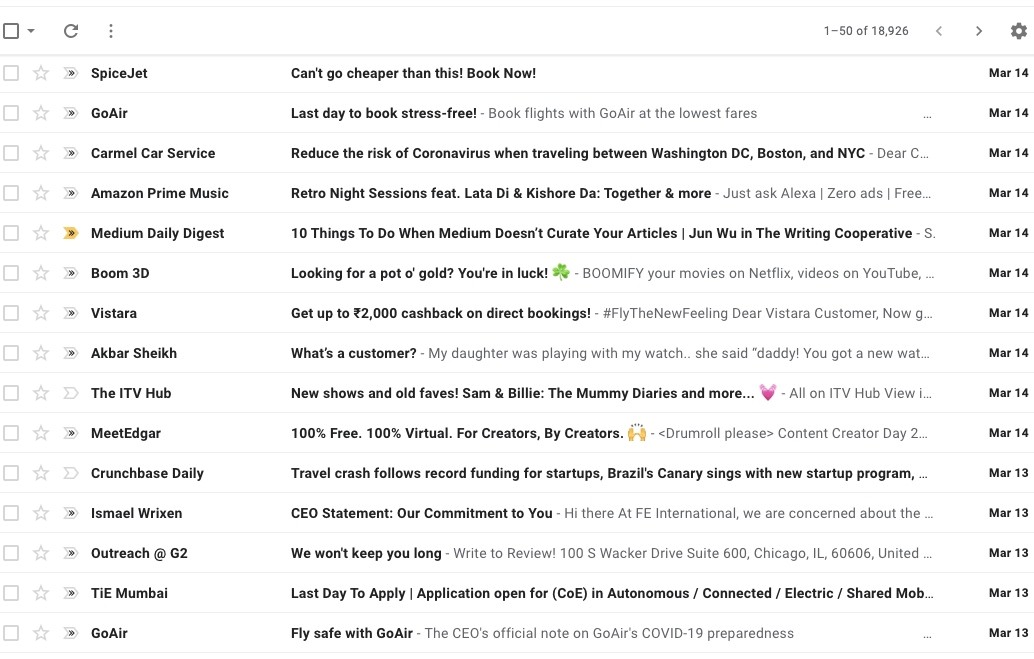The image size is (1034, 659).
Task: Star the TiE Mumbai email
Action: pyautogui.click(x=41, y=593)
